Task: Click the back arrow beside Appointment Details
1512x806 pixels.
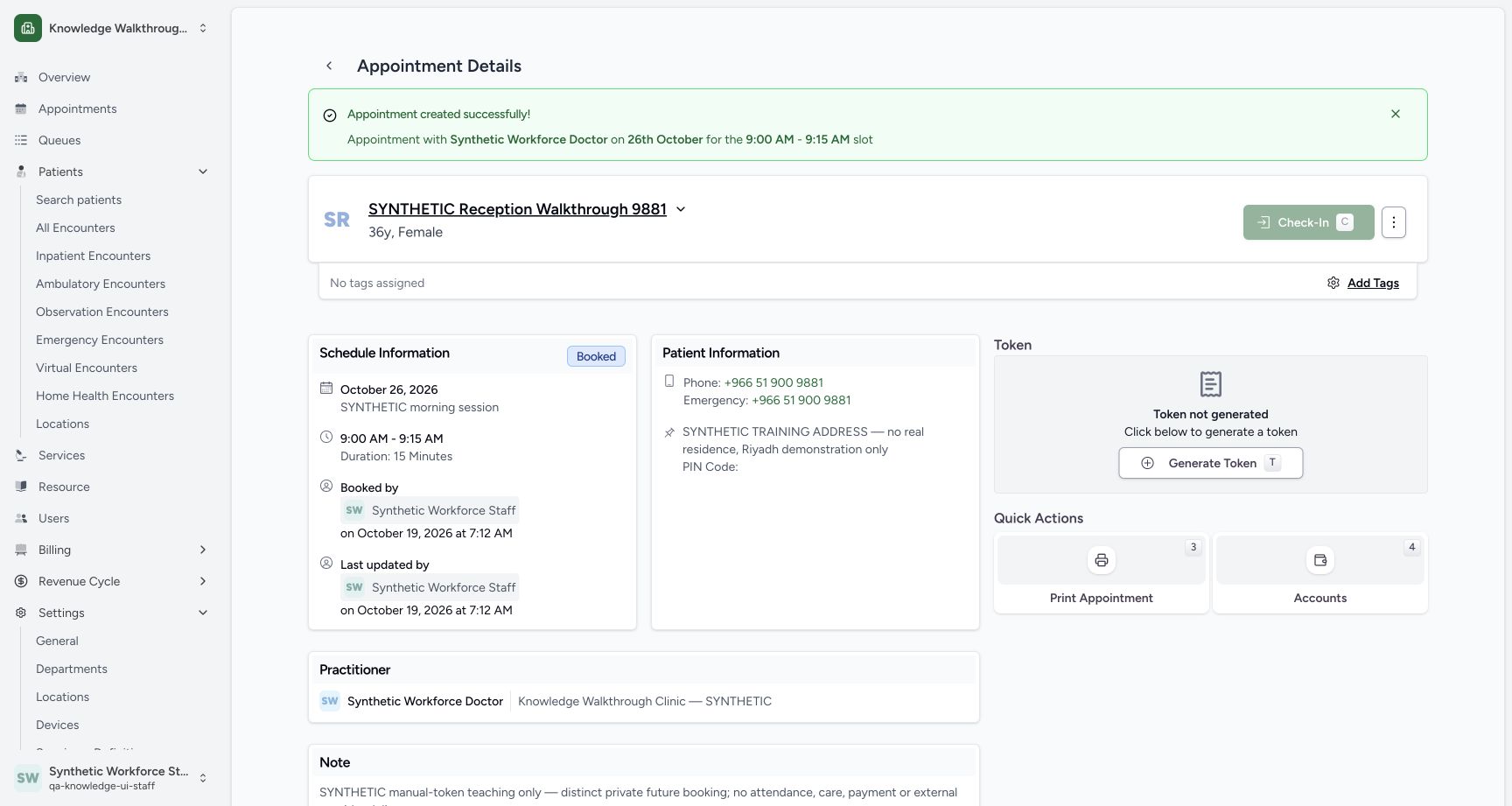Action: tap(329, 66)
